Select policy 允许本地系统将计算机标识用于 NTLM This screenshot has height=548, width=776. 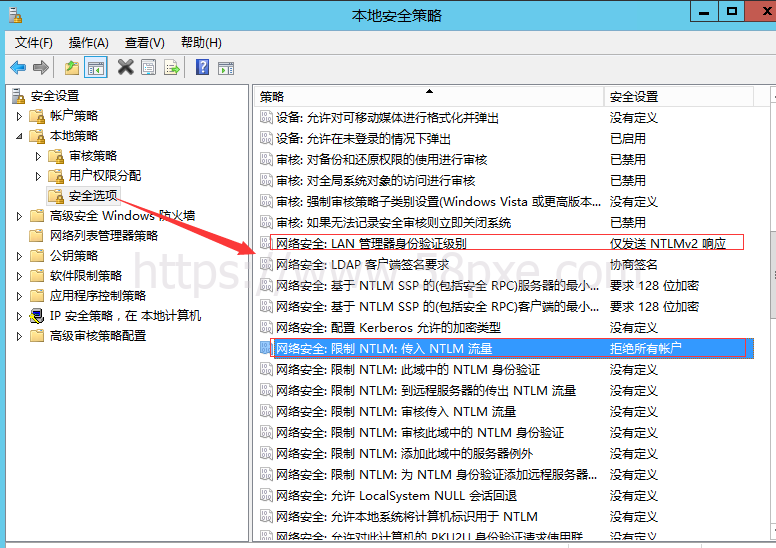pos(407,516)
